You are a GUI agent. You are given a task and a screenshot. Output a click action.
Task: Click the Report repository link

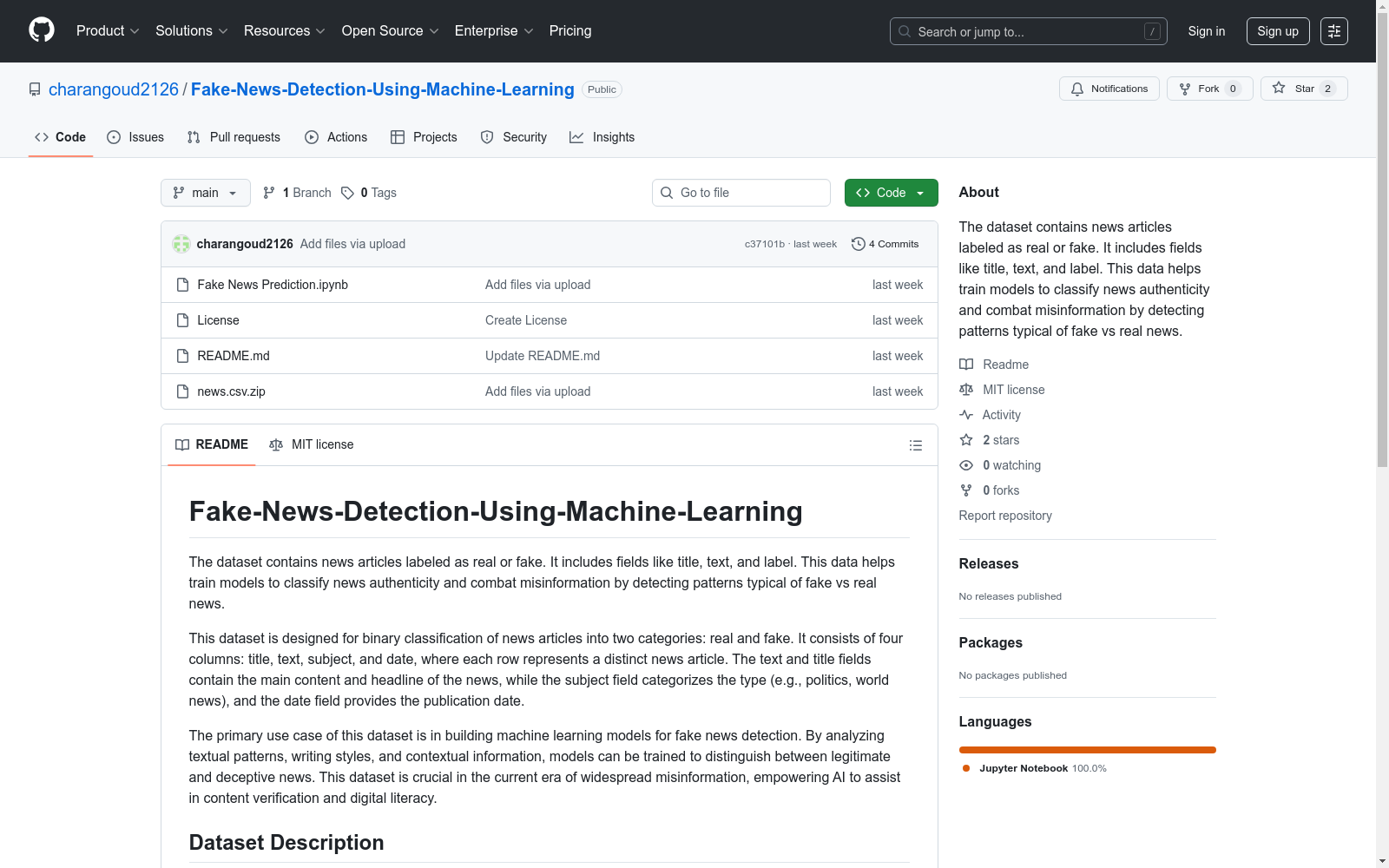pyautogui.click(x=1005, y=516)
